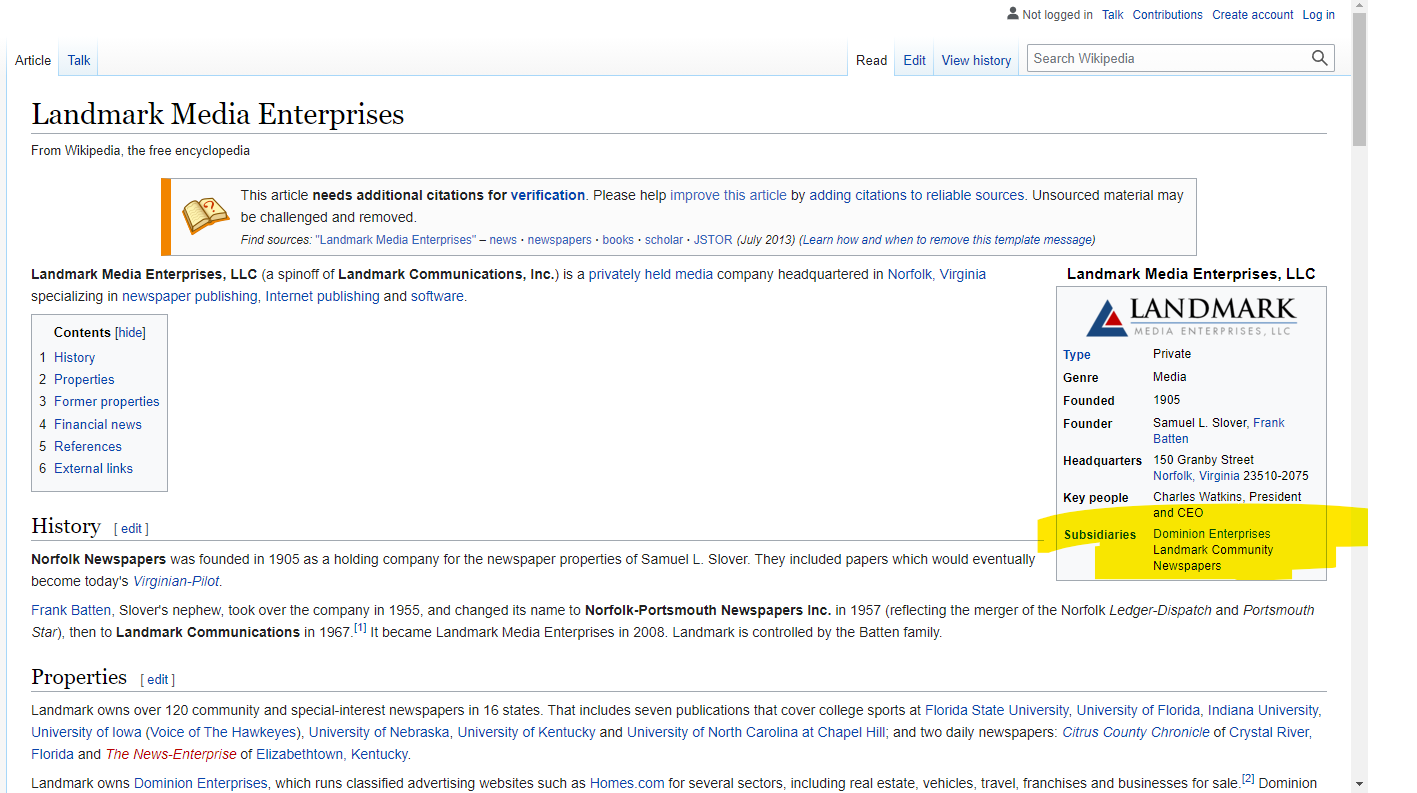Collapse contents using the hide toggle
This screenshot has height=793, width=1417.
pyautogui.click(x=130, y=333)
